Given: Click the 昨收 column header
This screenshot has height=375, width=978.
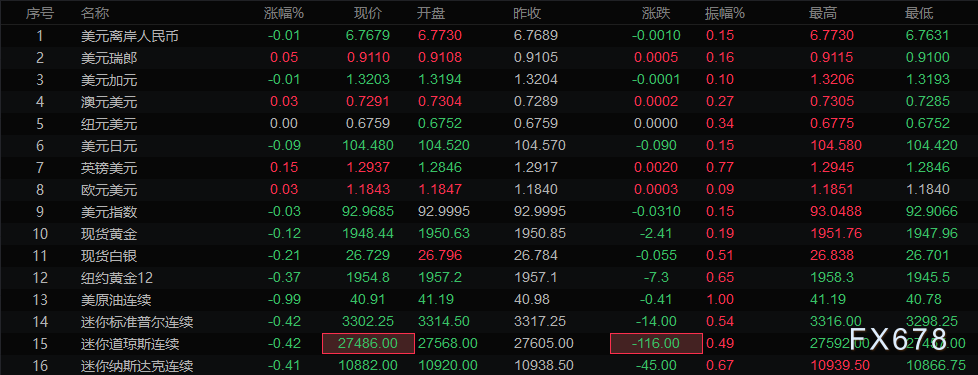Looking at the screenshot, I should 527,13.
